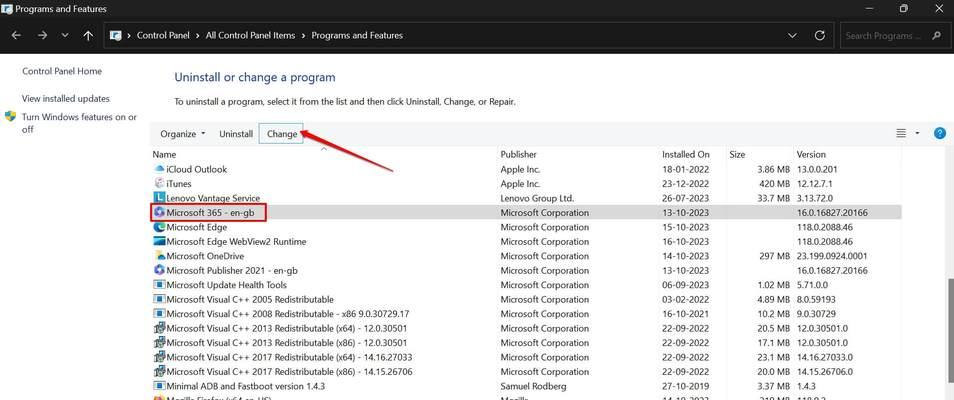Select Visual C++ 2008 Redistributable icon
The width and height of the screenshot is (954, 400).
tap(159, 314)
